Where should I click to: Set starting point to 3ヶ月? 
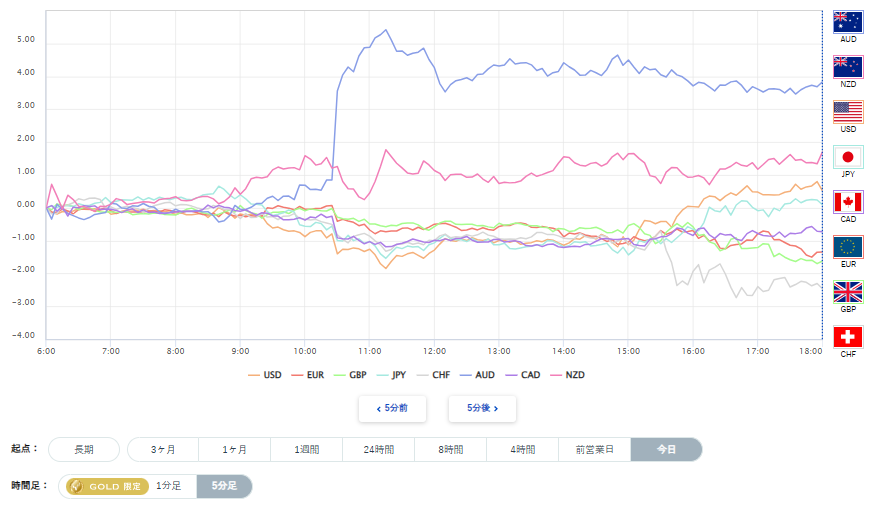[x=163, y=450]
